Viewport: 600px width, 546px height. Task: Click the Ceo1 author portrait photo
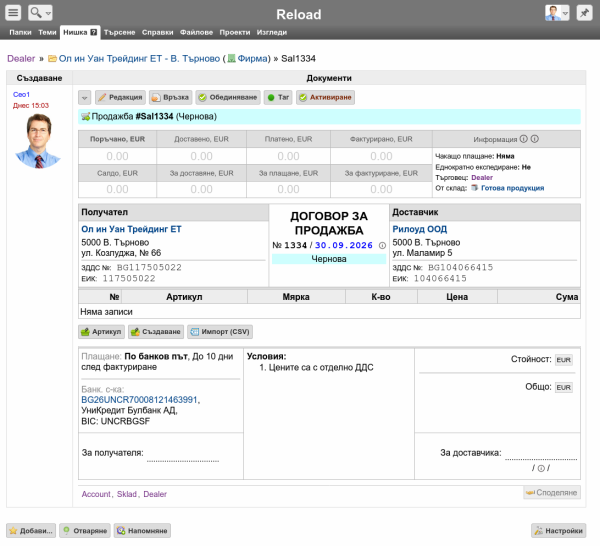[38, 141]
